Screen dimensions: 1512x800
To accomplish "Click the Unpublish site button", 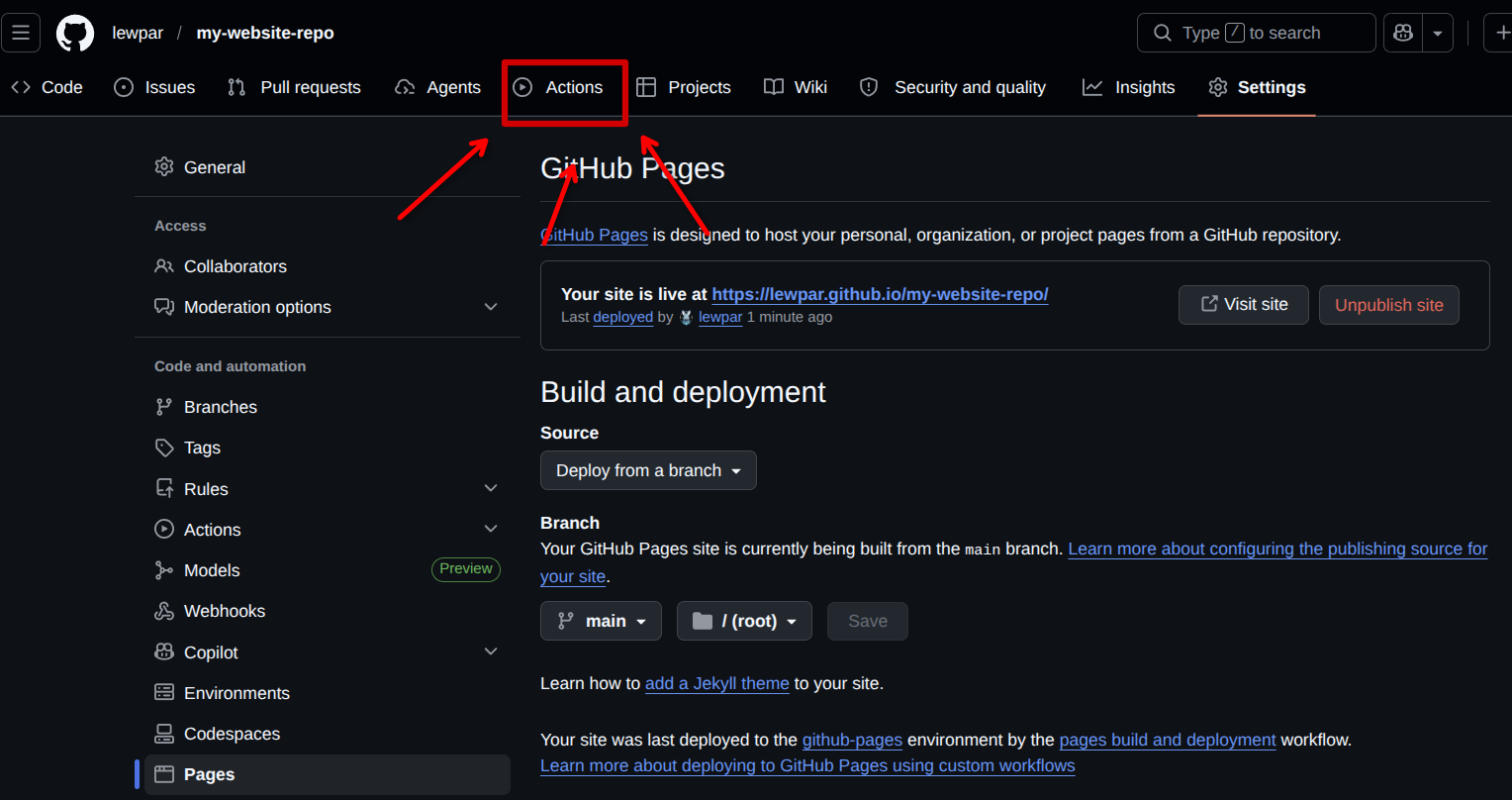I will (x=1389, y=305).
